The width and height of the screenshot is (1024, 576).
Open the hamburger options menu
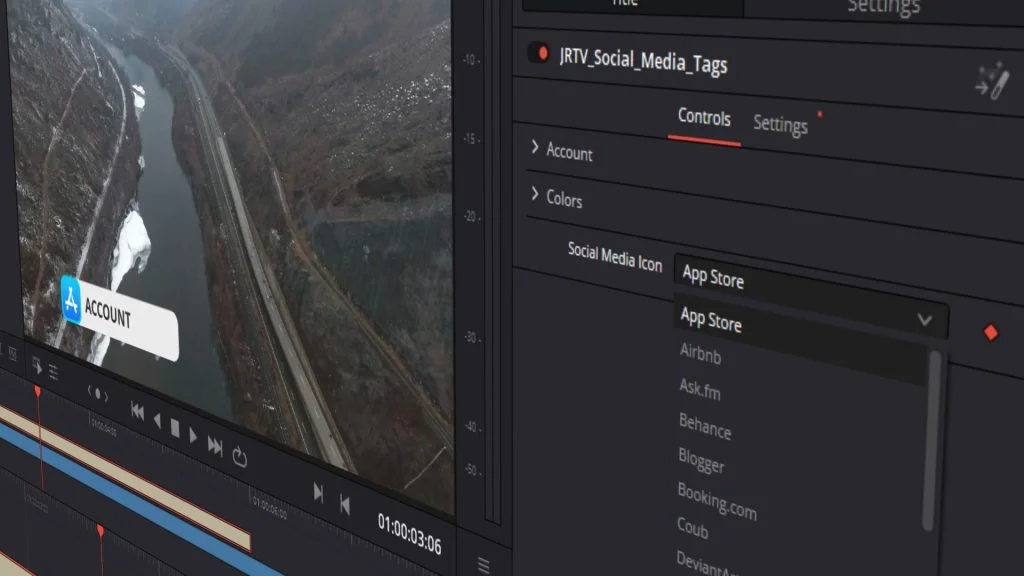pos(483,565)
